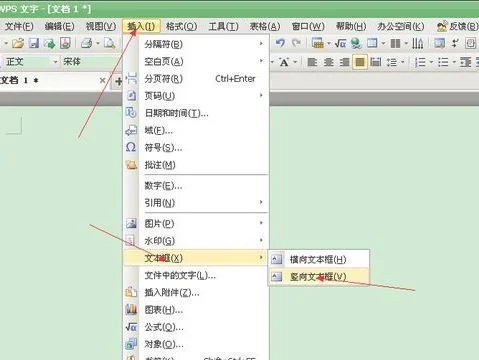479x360 pixels.
Task: Expand the bulleted list dropdown arrow
Action: click(454, 62)
